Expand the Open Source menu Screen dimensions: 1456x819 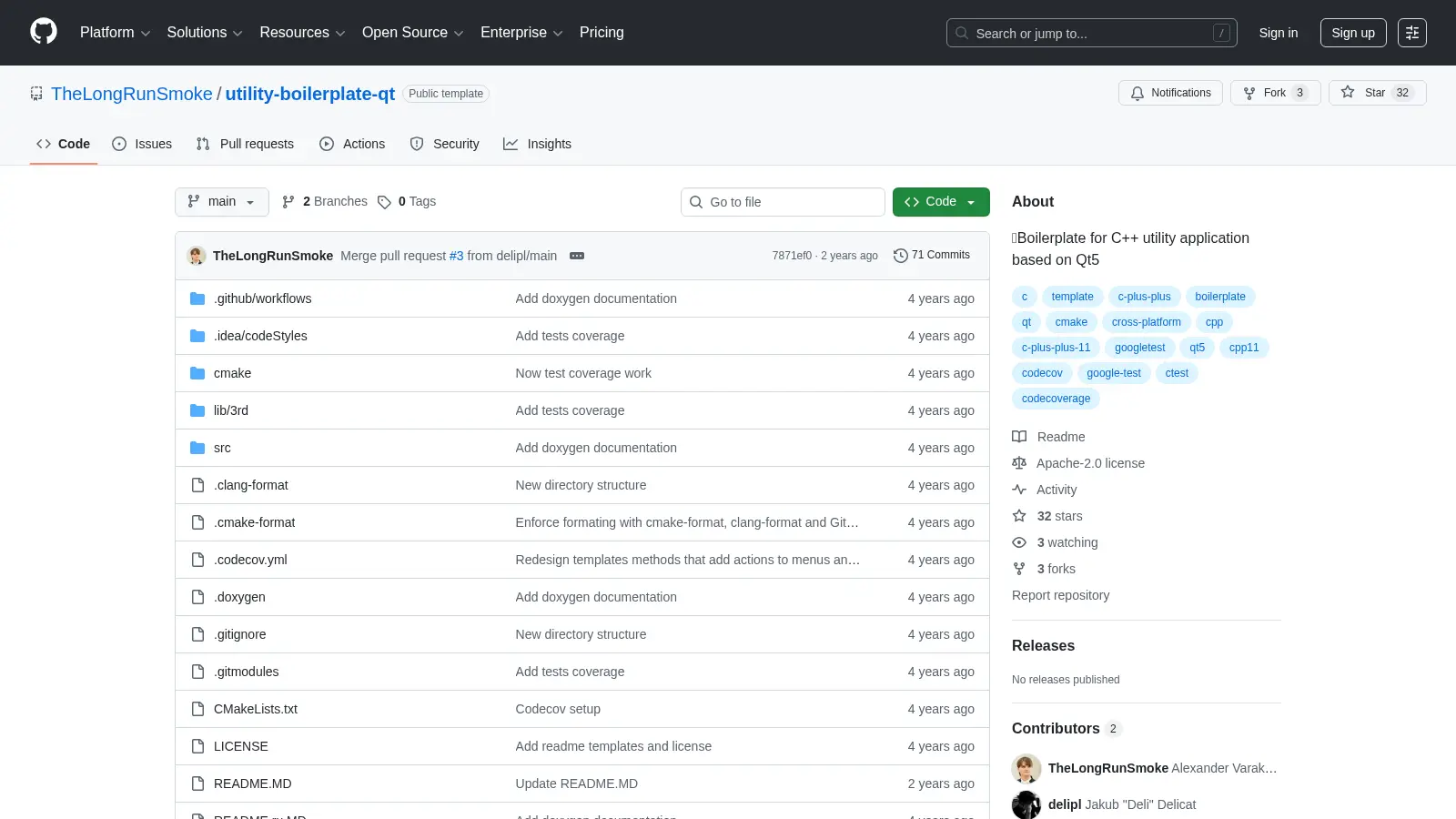pyautogui.click(x=412, y=33)
